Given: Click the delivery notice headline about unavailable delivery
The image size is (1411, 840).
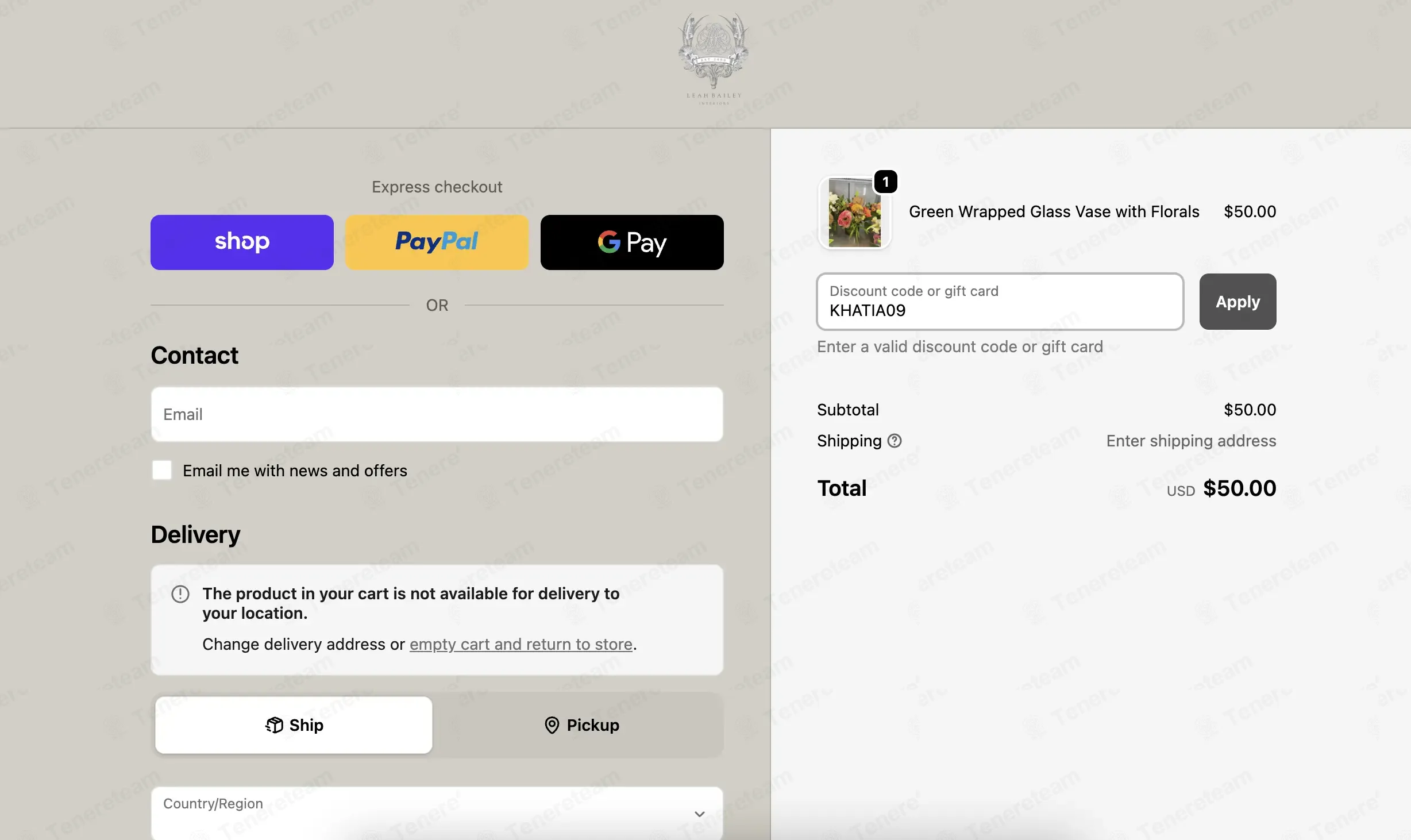Looking at the screenshot, I should point(411,603).
